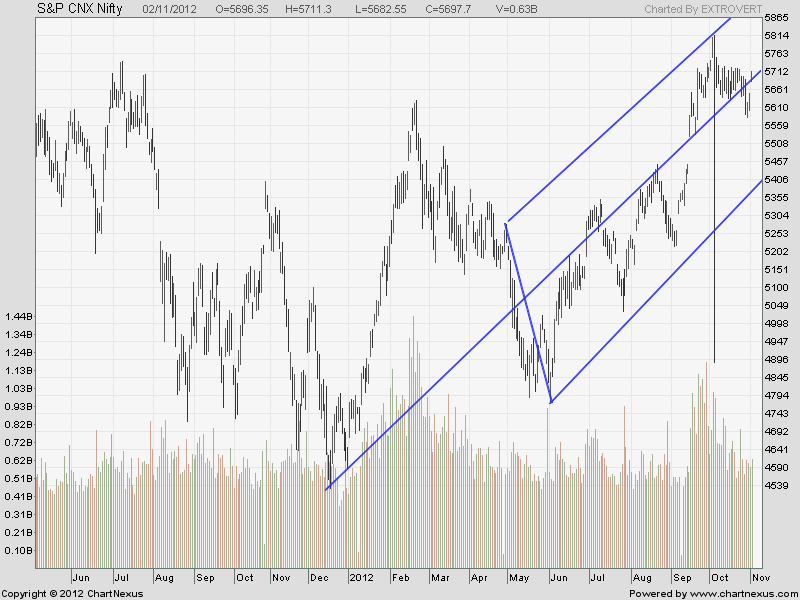Select the 0.10B volume axis label
Image resolution: width=800 pixels, height=600 pixels.
click(x=19, y=550)
